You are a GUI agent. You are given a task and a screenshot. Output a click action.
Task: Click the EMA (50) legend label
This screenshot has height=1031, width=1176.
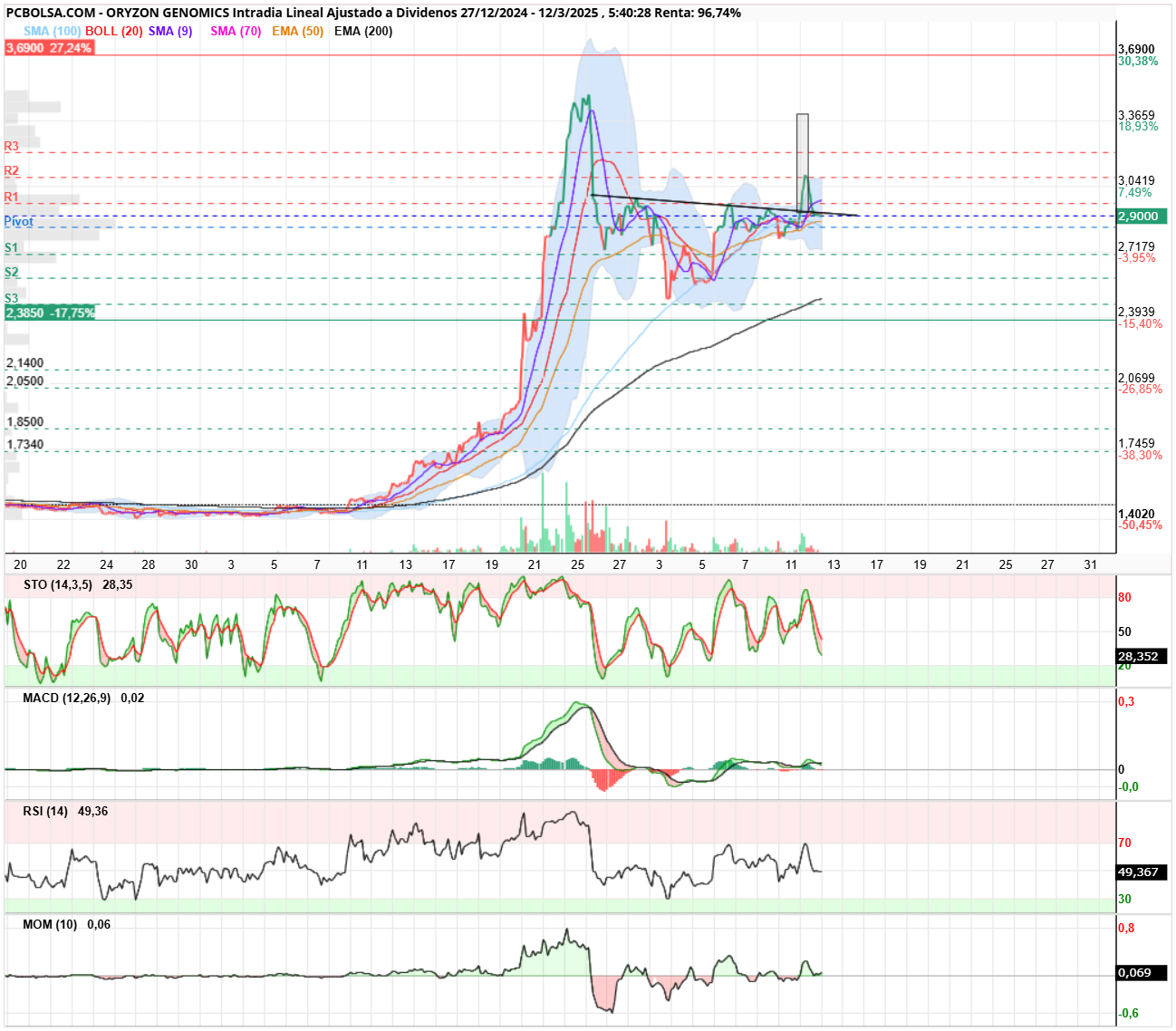297,31
